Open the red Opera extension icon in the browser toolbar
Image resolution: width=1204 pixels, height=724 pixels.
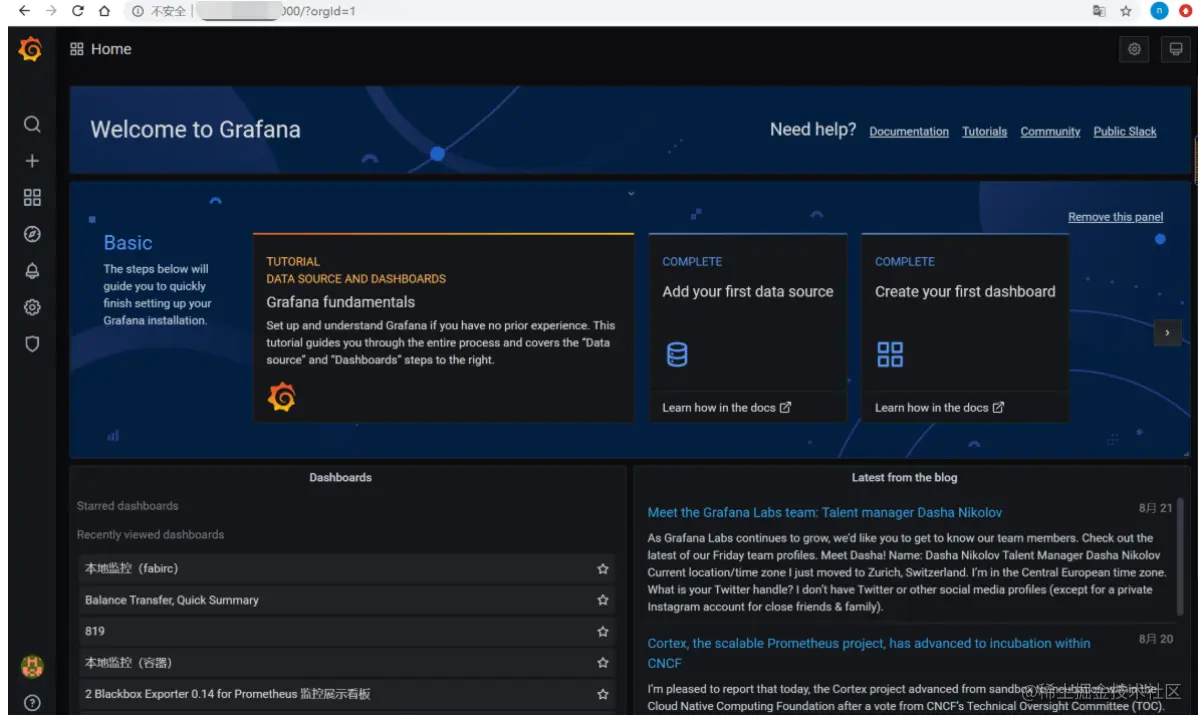[1186, 11]
